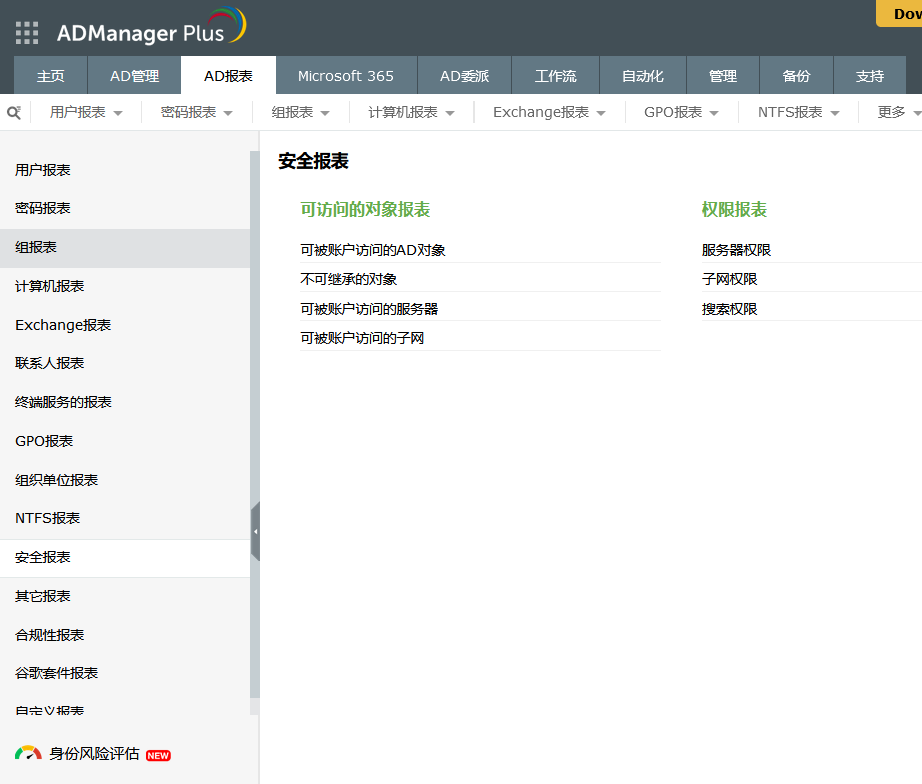922x784 pixels.
Task: Click the report search magnifier icon
Action: (14, 113)
